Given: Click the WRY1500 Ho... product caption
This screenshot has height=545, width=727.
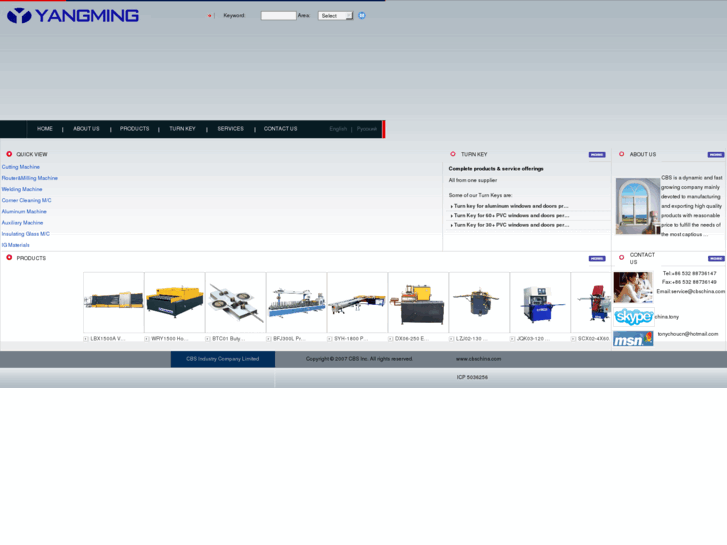Looking at the screenshot, I should (169, 339).
